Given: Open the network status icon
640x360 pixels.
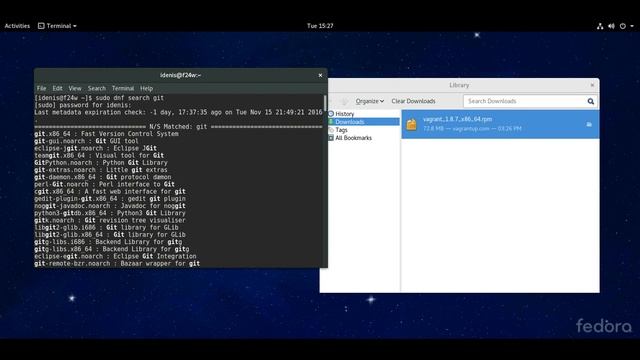Looking at the screenshot, I should (600, 26).
